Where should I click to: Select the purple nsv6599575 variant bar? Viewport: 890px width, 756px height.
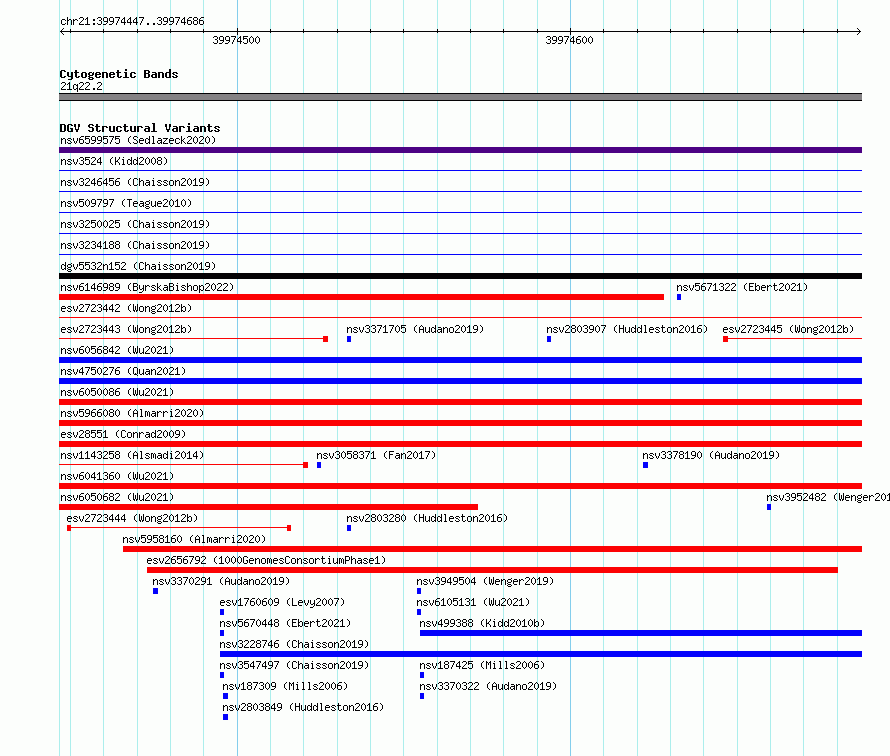[460, 150]
